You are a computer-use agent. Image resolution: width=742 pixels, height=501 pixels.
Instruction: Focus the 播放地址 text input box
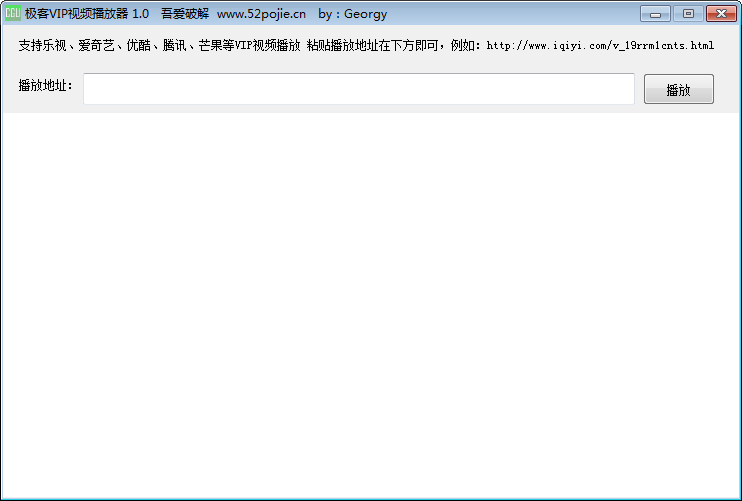358,89
